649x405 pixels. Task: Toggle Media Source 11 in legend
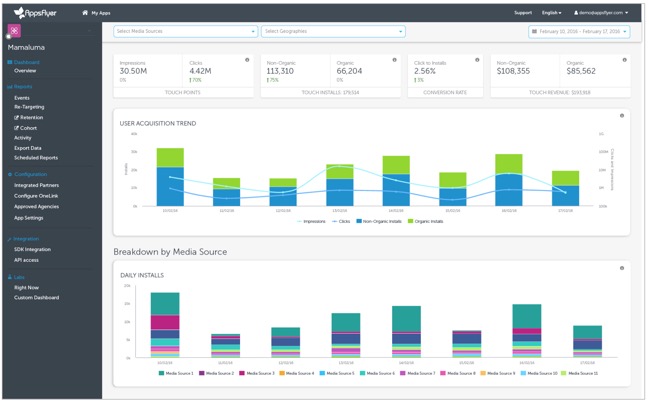(x=579, y=374)
